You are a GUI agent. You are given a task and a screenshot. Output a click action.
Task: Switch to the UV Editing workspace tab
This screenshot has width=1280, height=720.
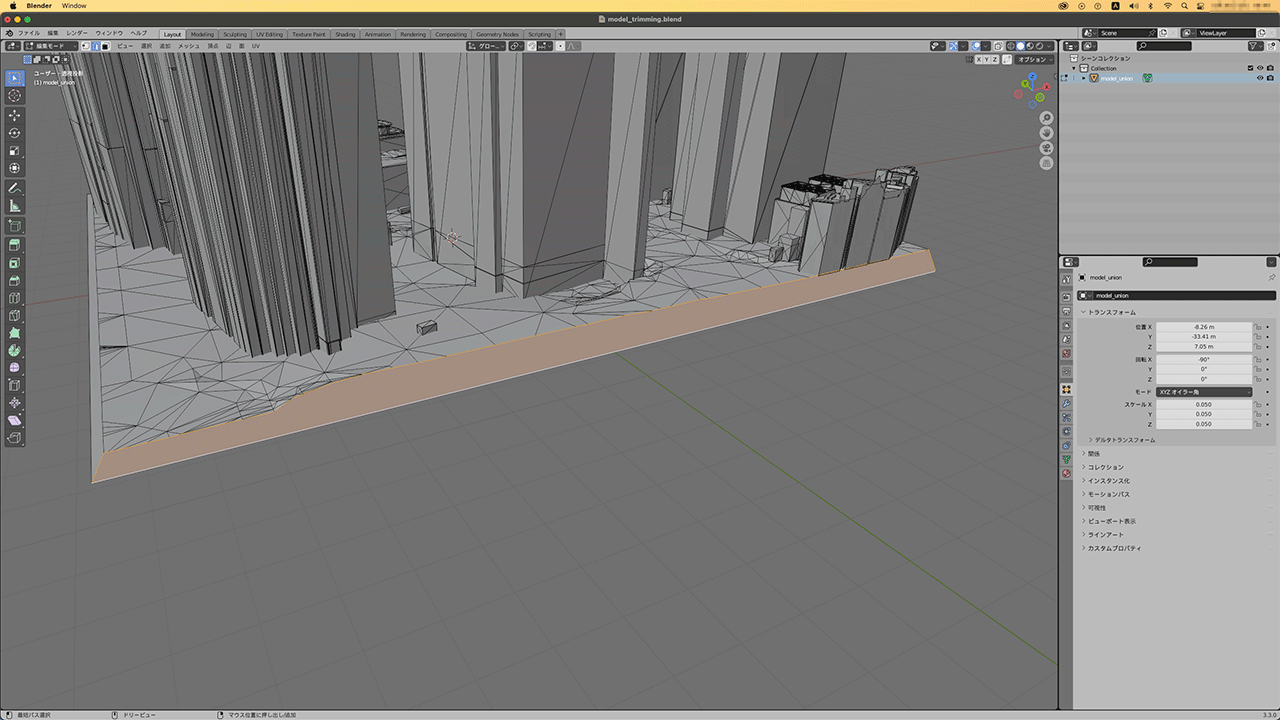(270, 34)
